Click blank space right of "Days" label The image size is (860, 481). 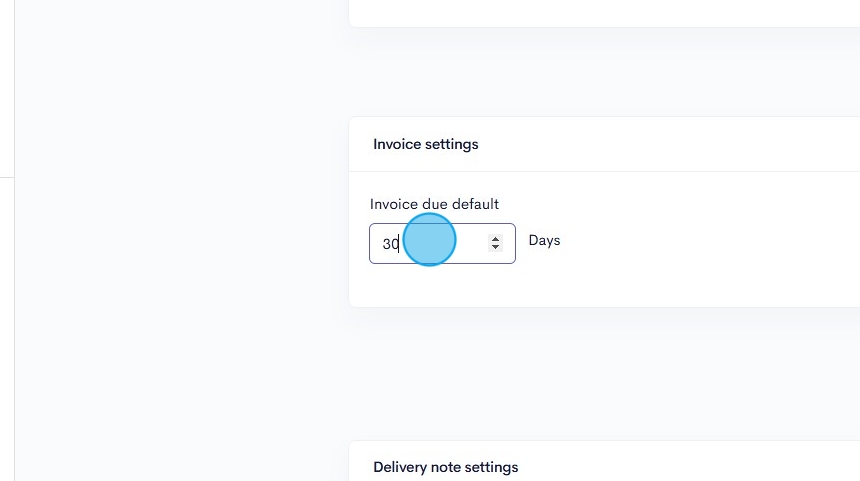(700, 241)
